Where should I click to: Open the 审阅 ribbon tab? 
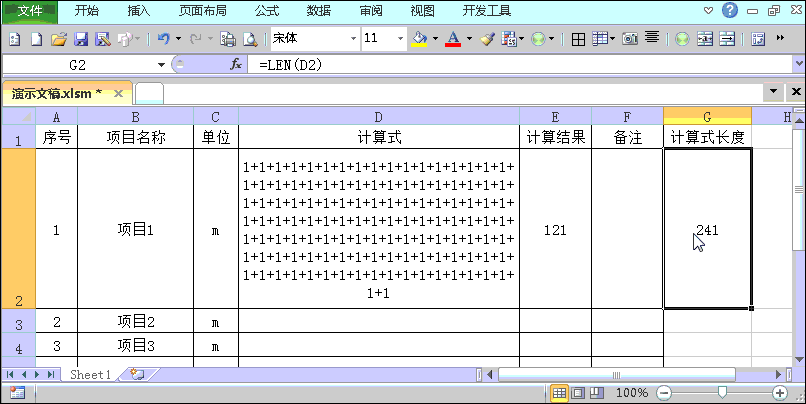point(371,11)
